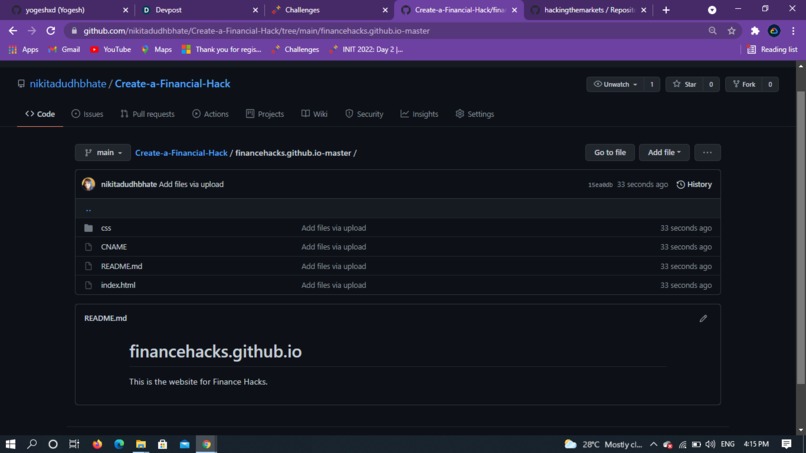Click the commit author avatar
This screenshot has height=453, width=806.
[x=88, y=184]
